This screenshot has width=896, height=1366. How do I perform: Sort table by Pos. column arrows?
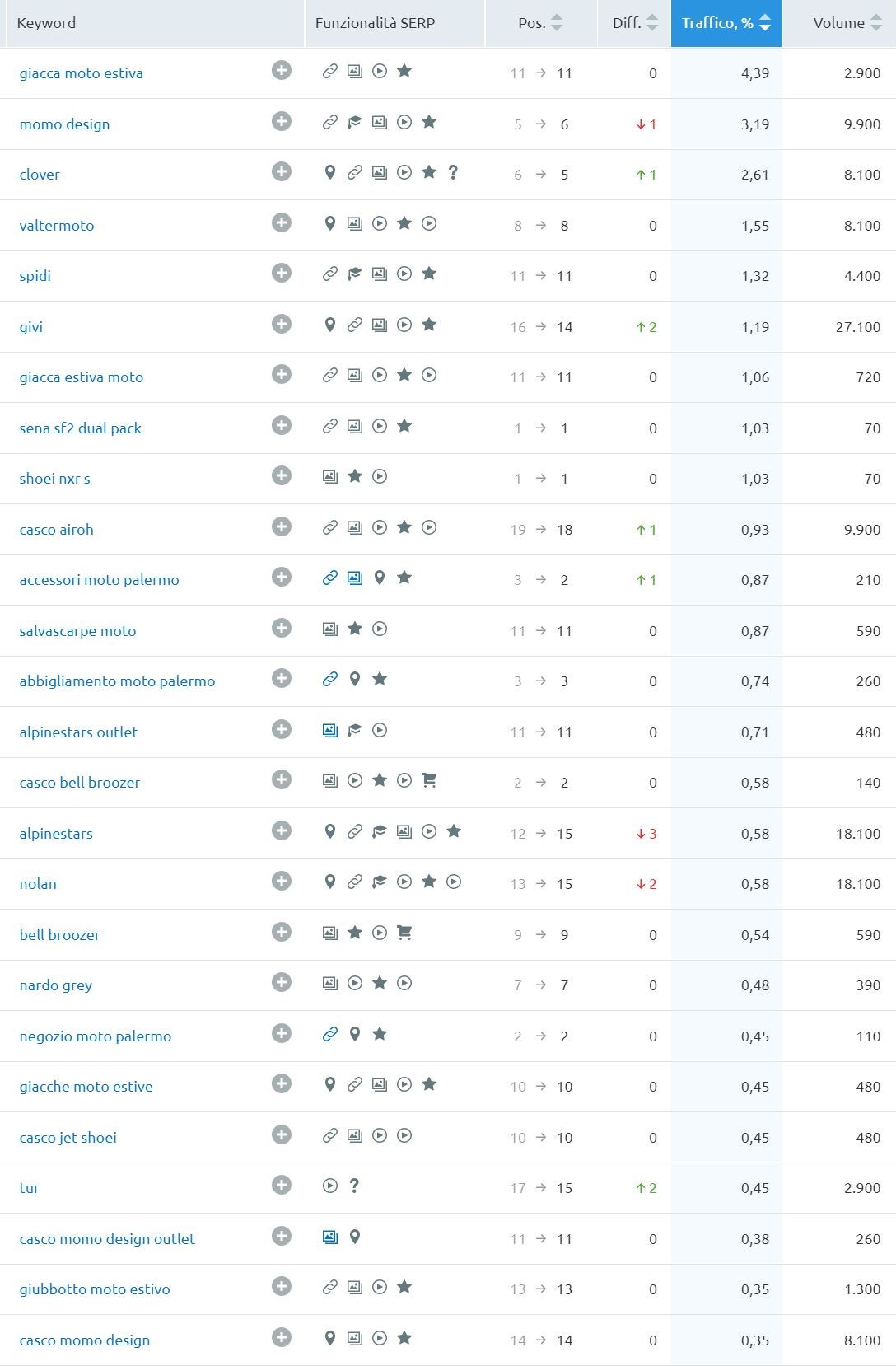click(x=557, y=23)
